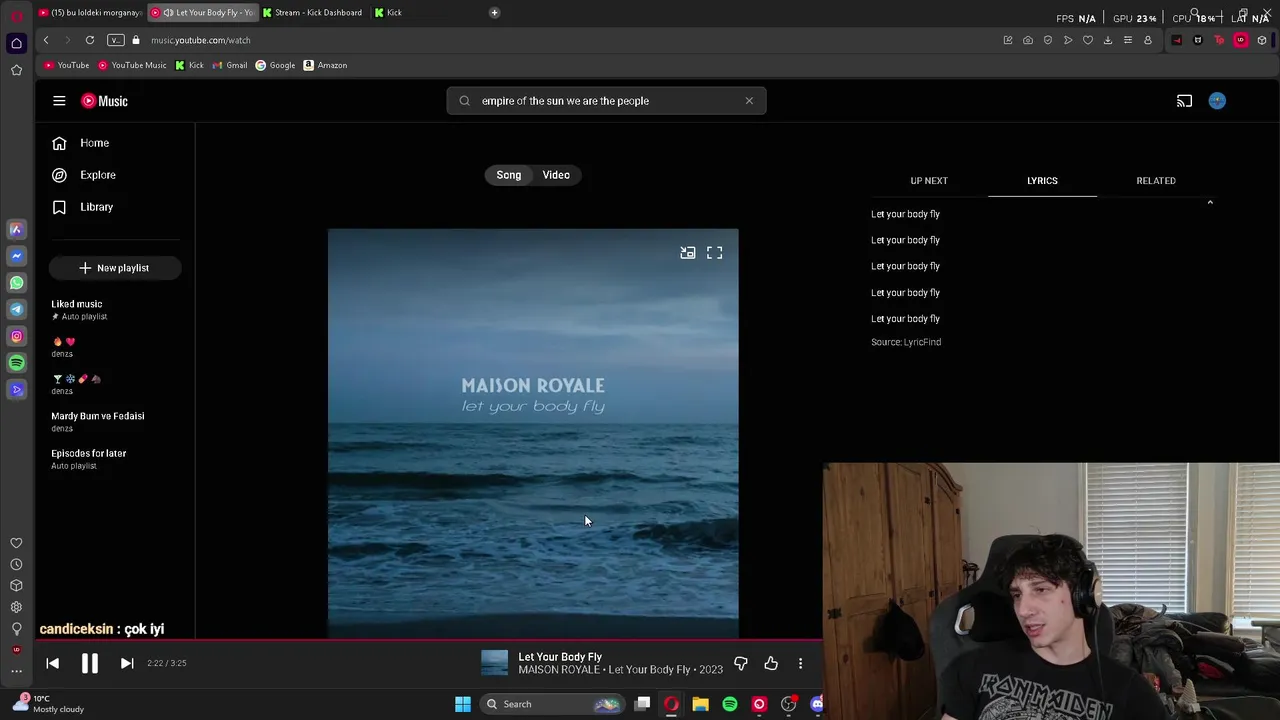Clear the search box with the X

[749, 101]
